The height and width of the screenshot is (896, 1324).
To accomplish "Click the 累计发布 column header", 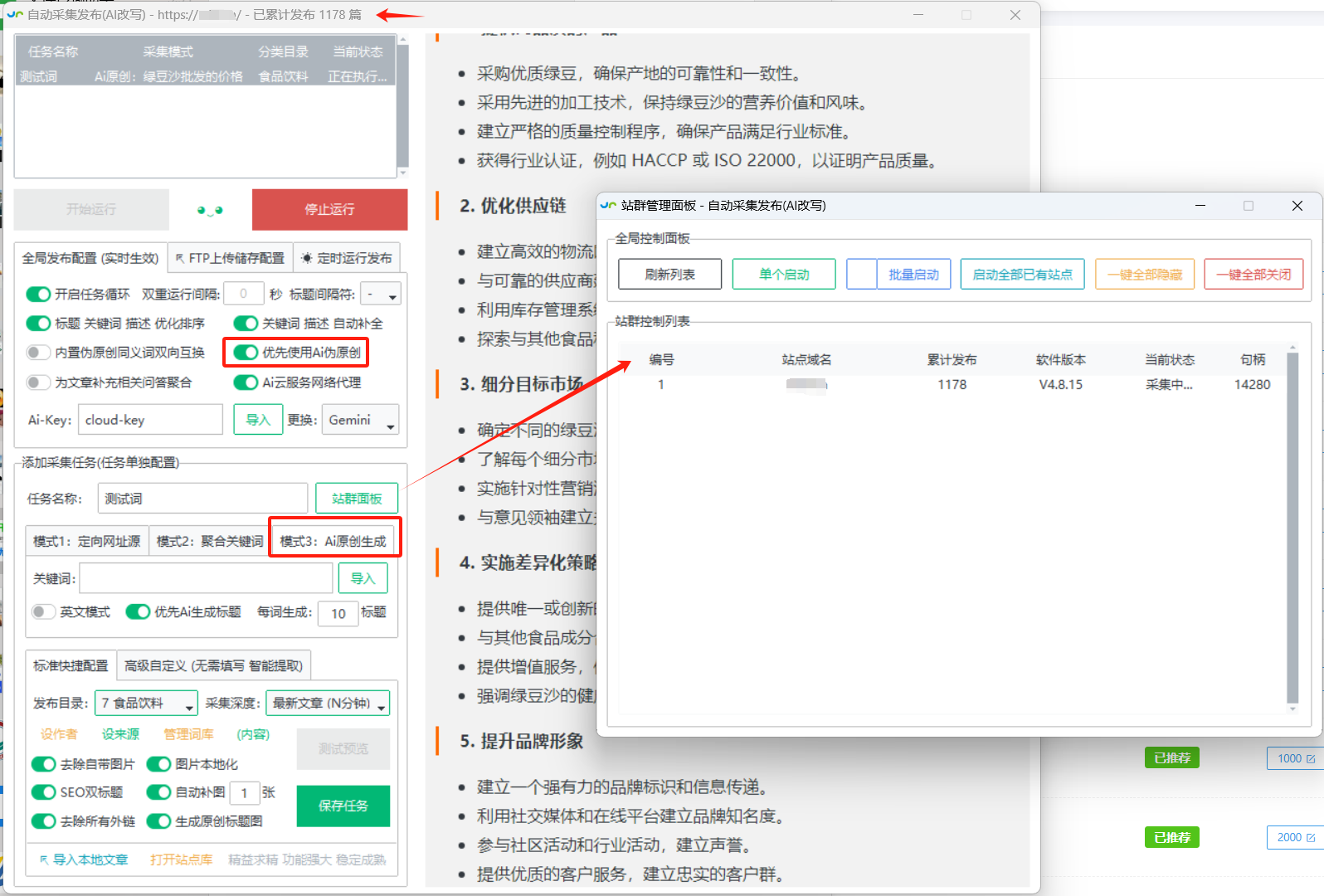I will 952,360.
